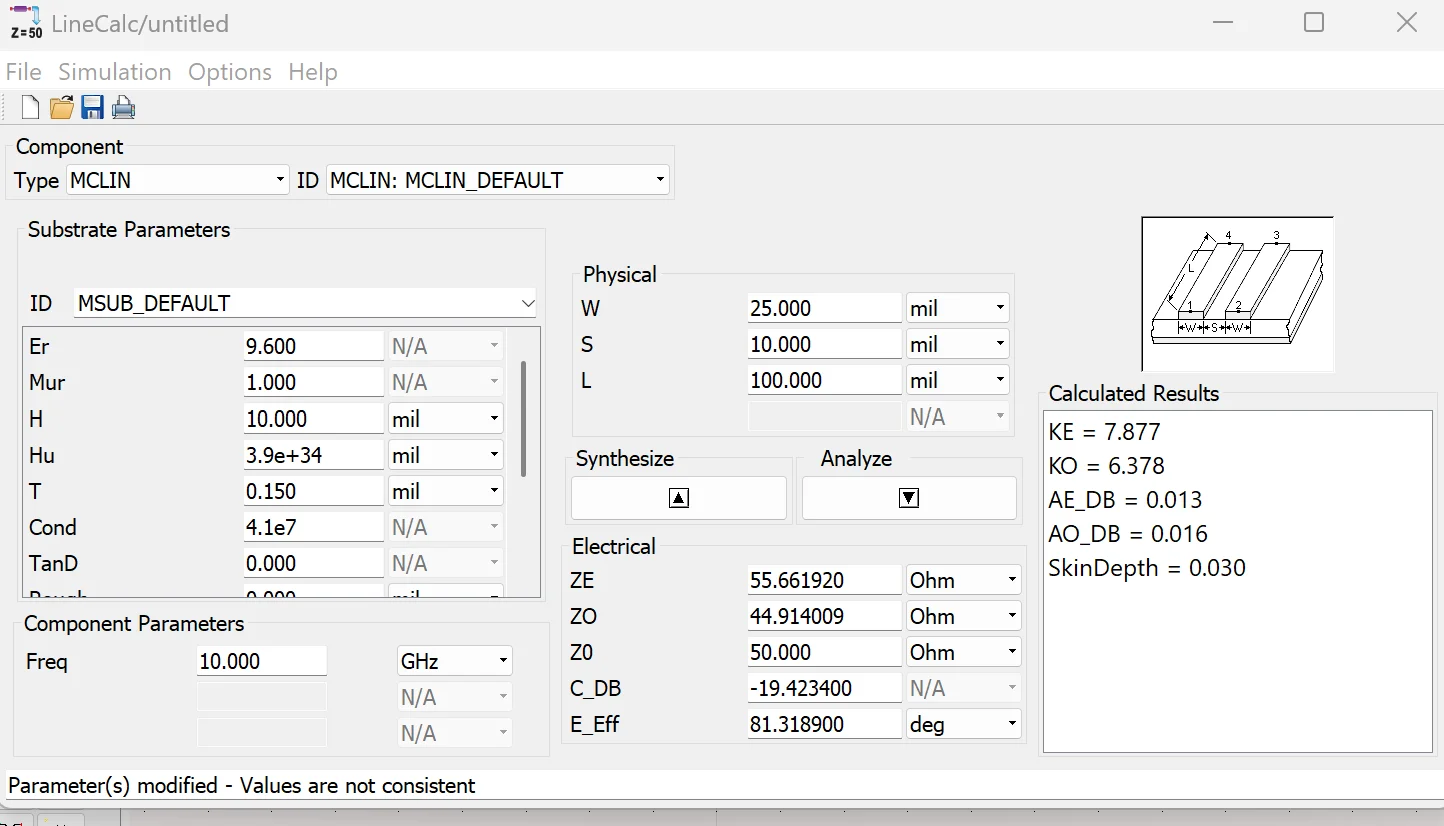Viewport: 1444px width, 826px height.
Task: Click the Save floppy disk icon
Action: (x=93, y=107)
